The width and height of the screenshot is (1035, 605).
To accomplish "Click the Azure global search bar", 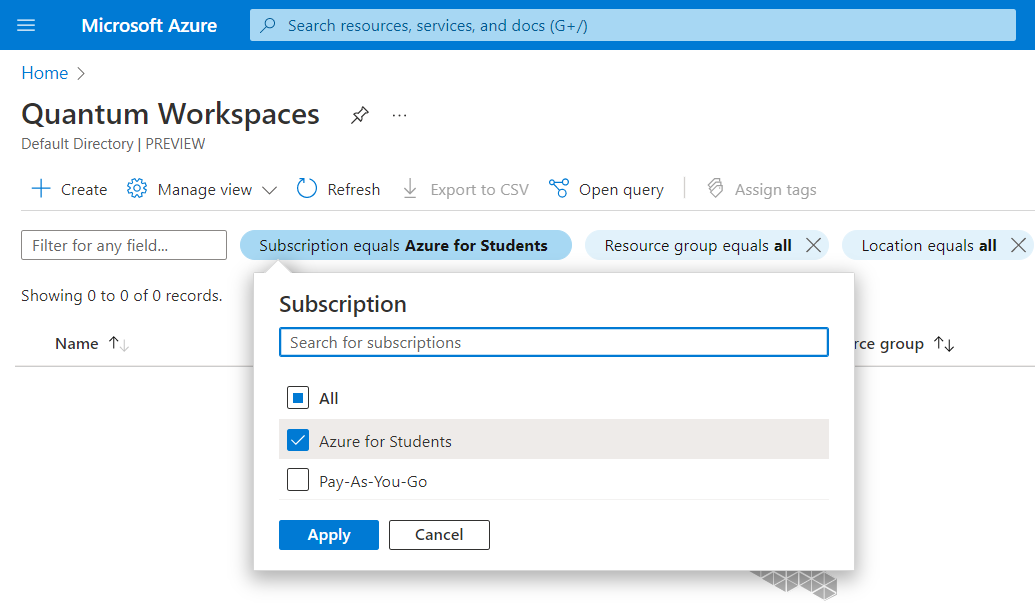I will (632, 26).
